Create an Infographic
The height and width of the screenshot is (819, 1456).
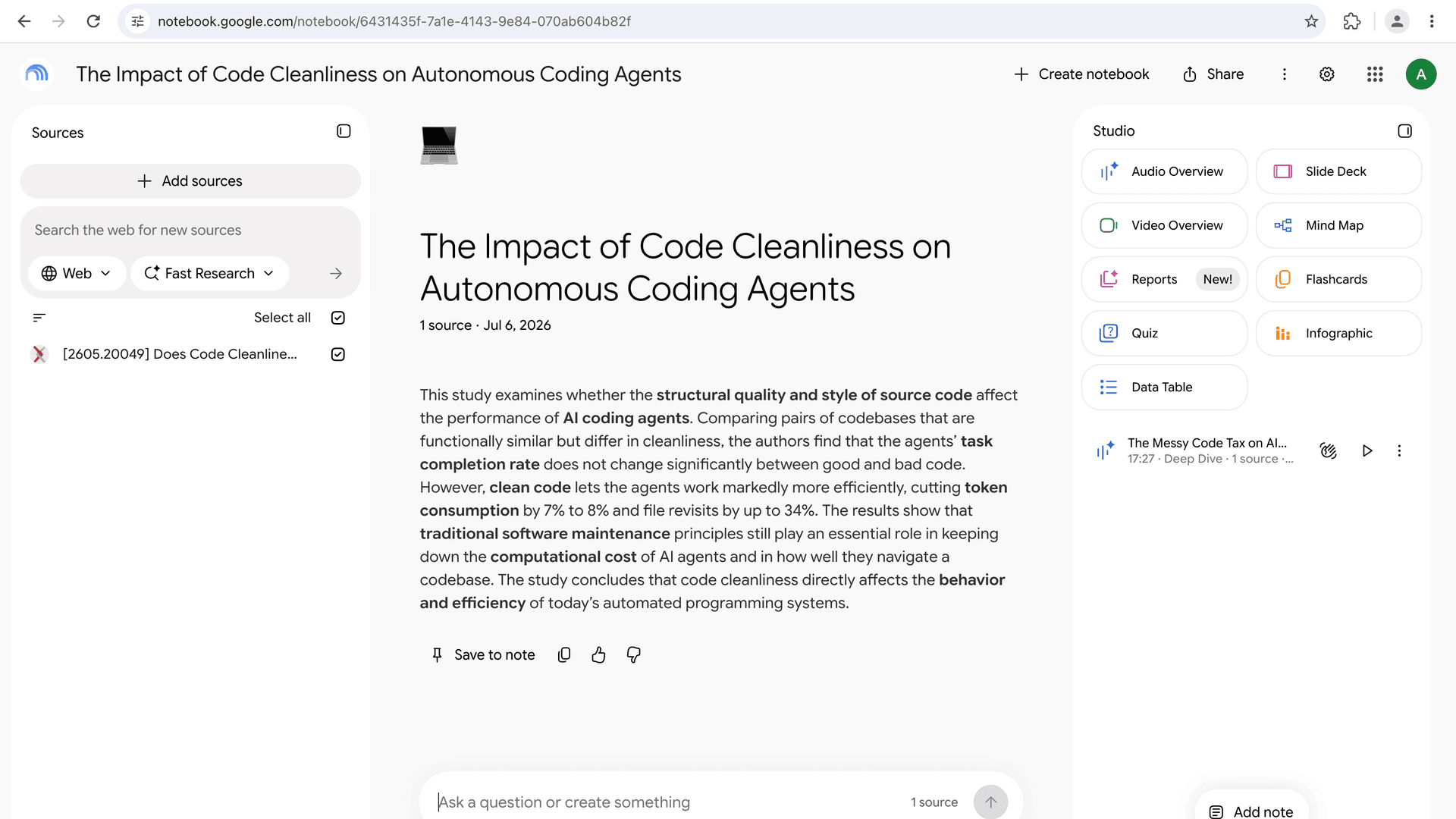point(1338,333)
